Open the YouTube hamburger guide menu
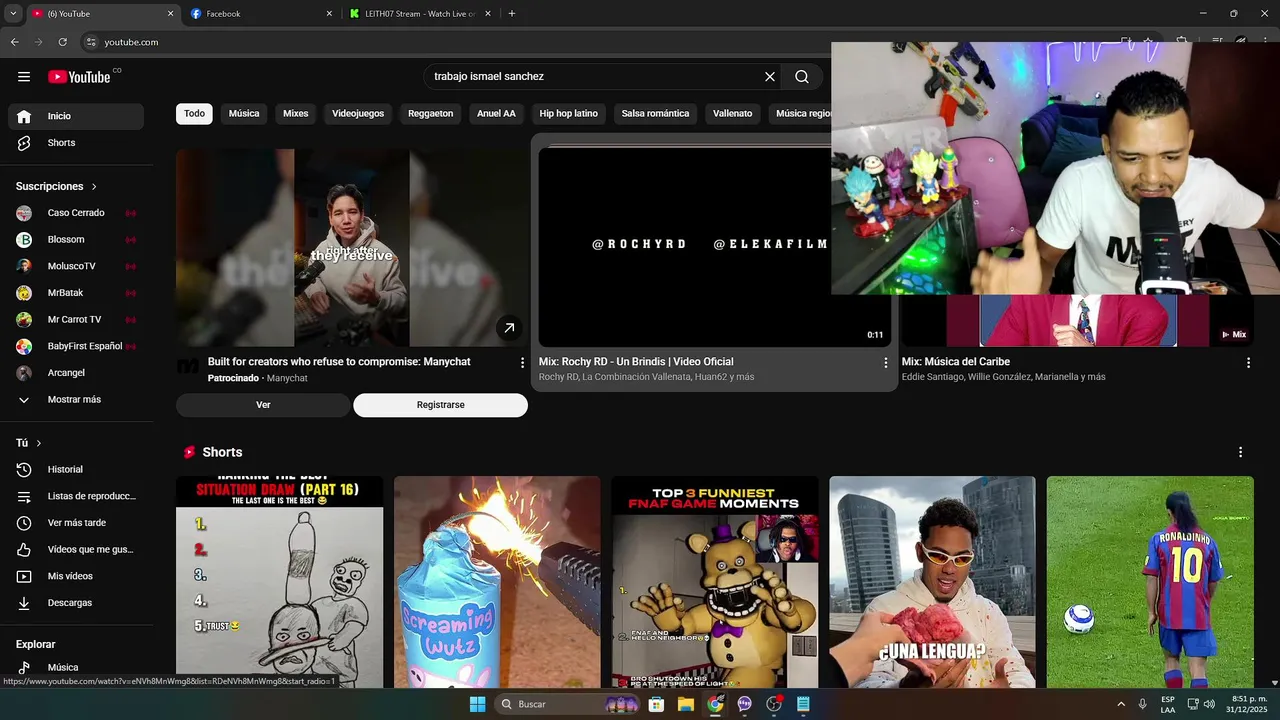Screen dimensions: 1280x720 click(x=24, y=77)
